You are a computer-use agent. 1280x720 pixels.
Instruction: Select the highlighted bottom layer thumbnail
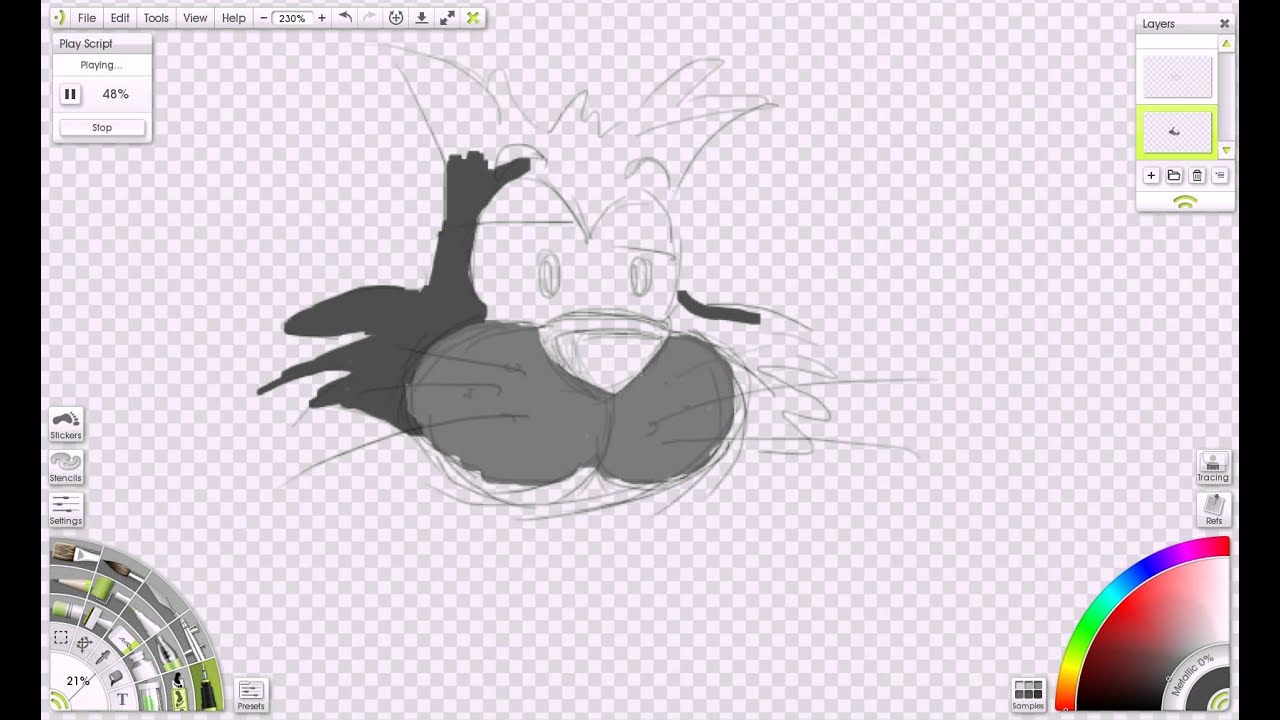[x=1177, y=132]
